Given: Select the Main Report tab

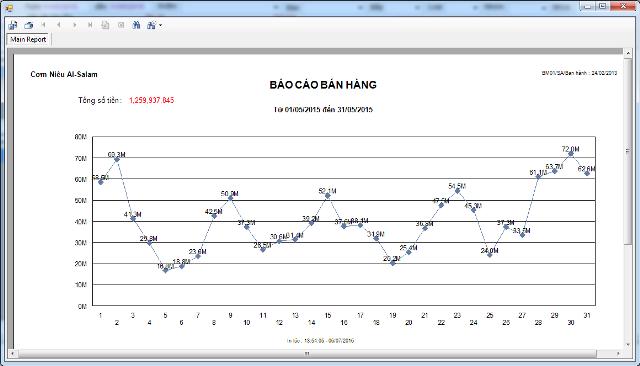Looking at the screenshot, I should [28, 40].
